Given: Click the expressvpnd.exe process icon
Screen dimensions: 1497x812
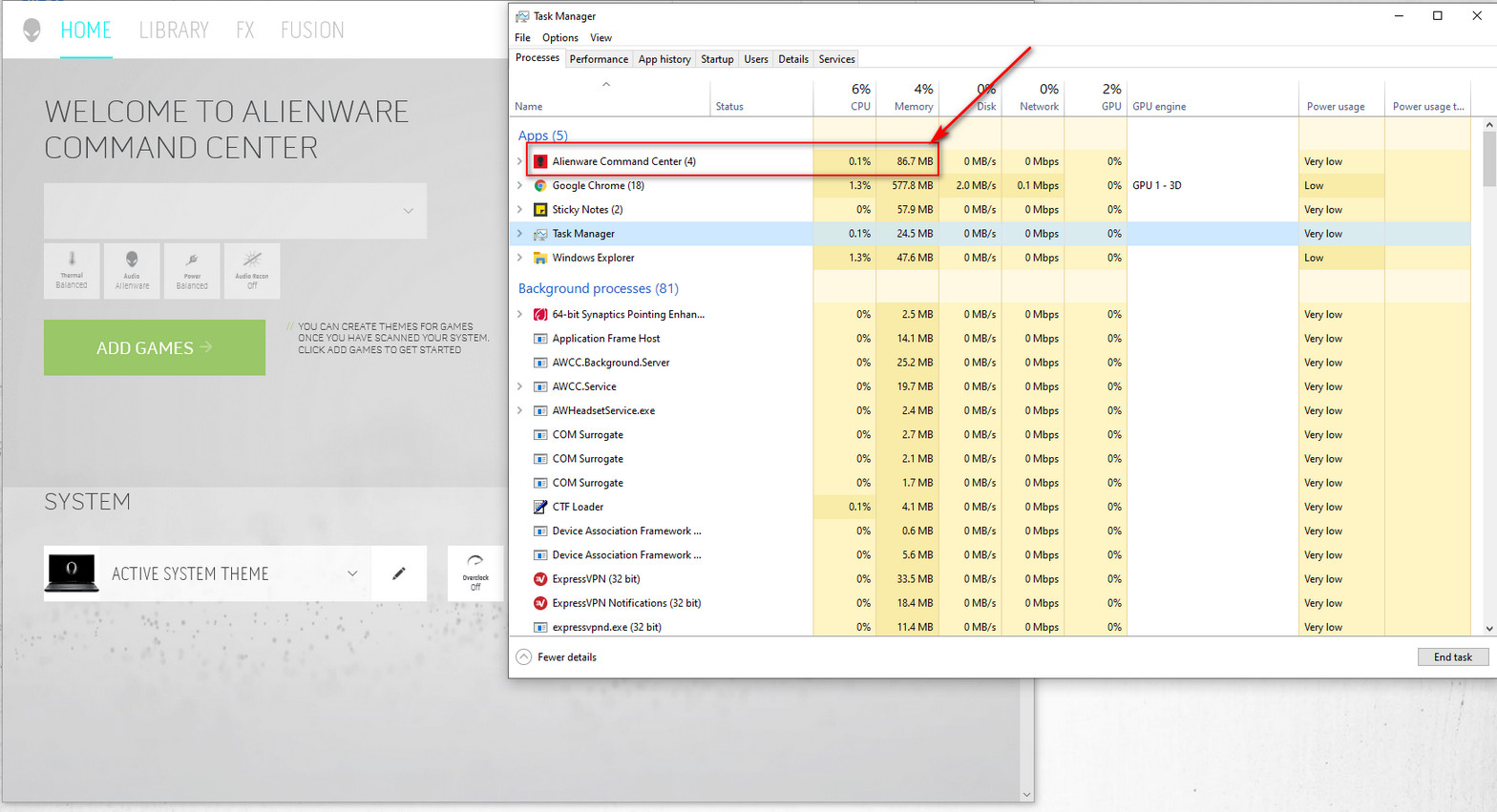Looking at the screenshot, I should coord(540,627).
